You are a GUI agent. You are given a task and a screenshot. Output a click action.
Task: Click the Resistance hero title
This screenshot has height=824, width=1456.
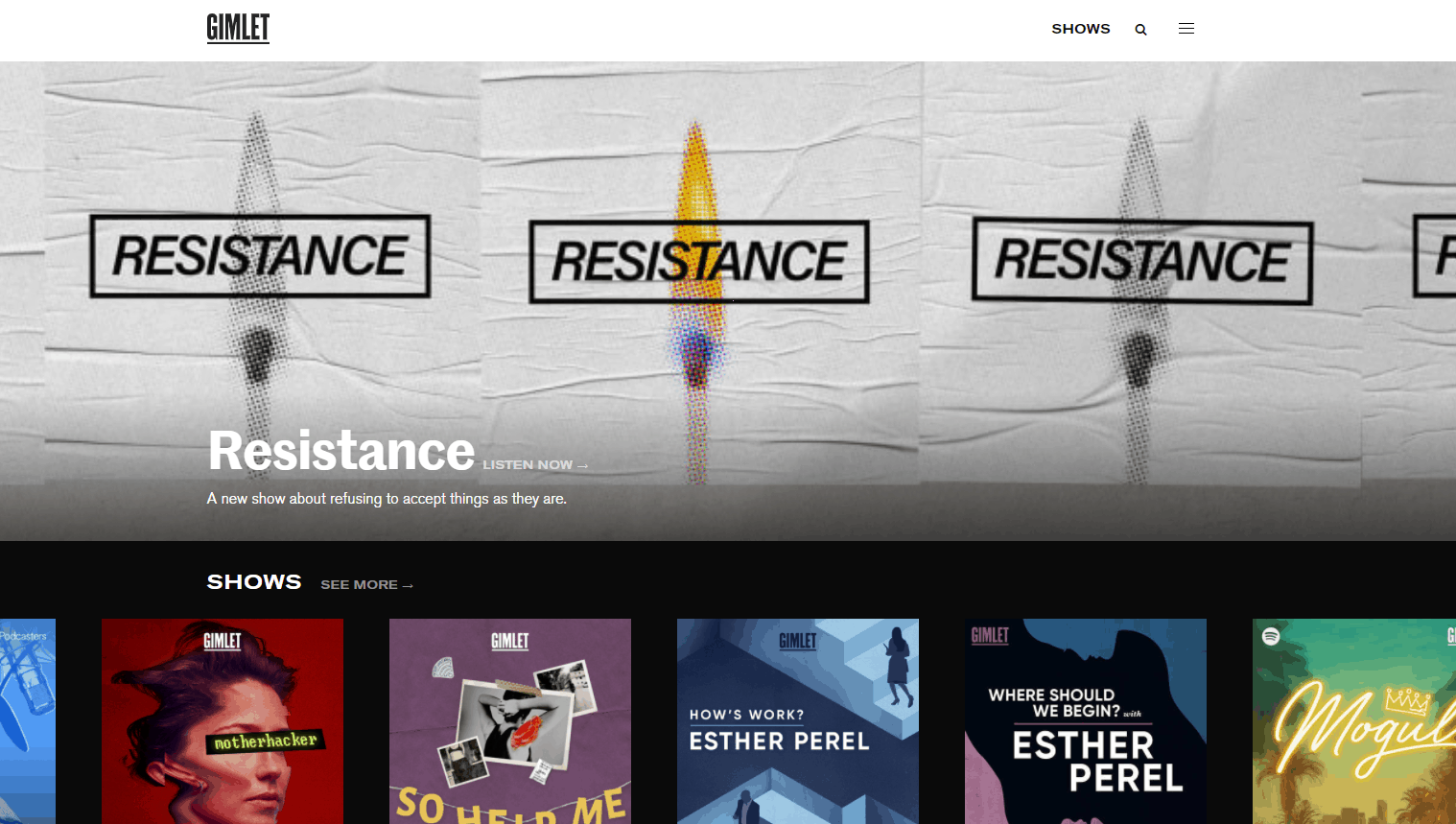click(x=341, y=451)
